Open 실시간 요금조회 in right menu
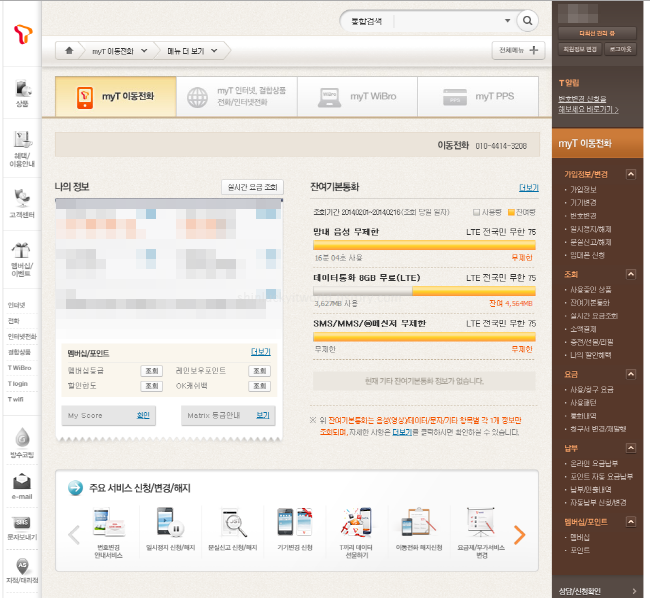Image resolution: width=650 pixels, height=598 pixels. click(x=594, y=316)
